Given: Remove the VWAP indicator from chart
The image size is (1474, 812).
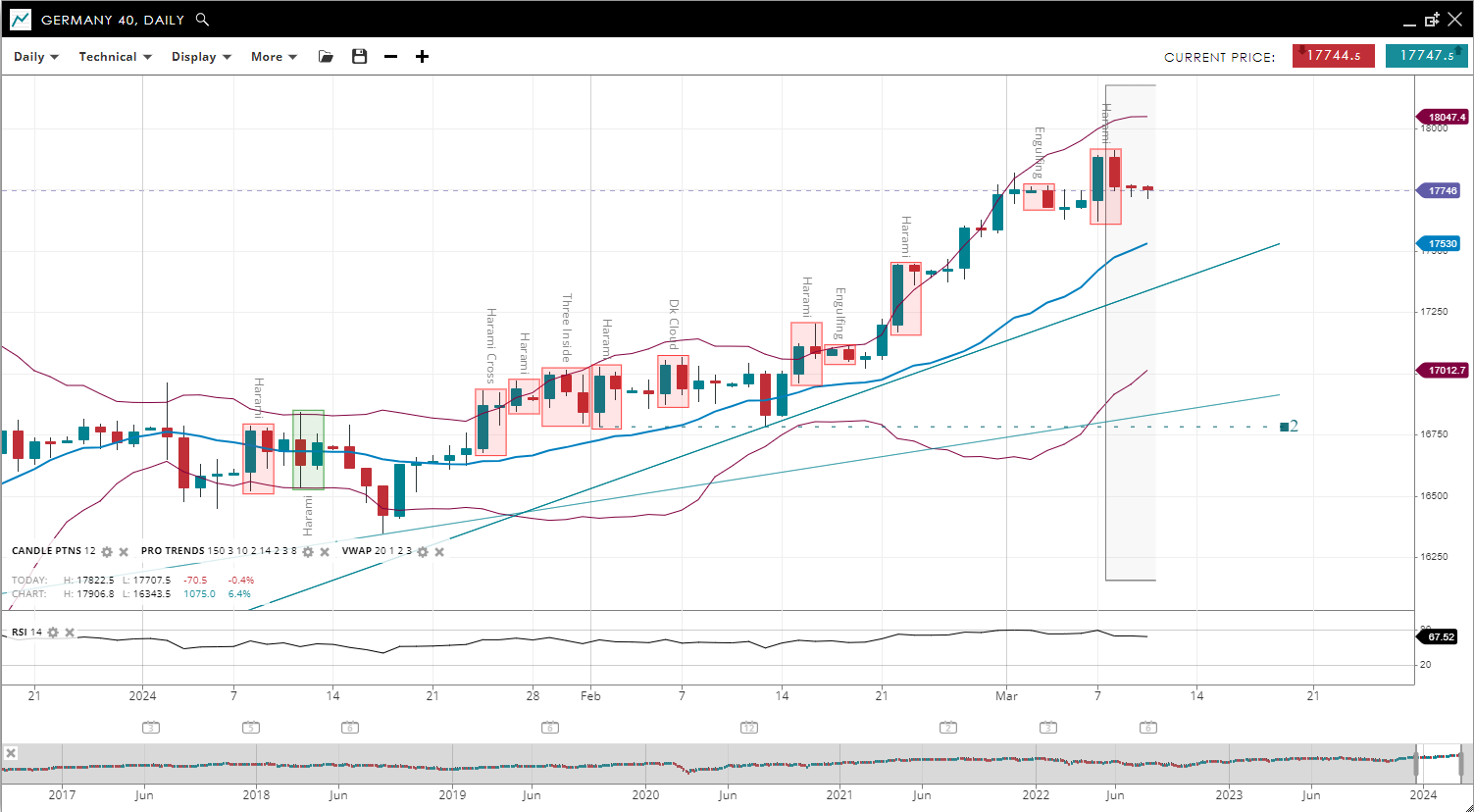Looking at the screenshot, I should pos(439,552).
